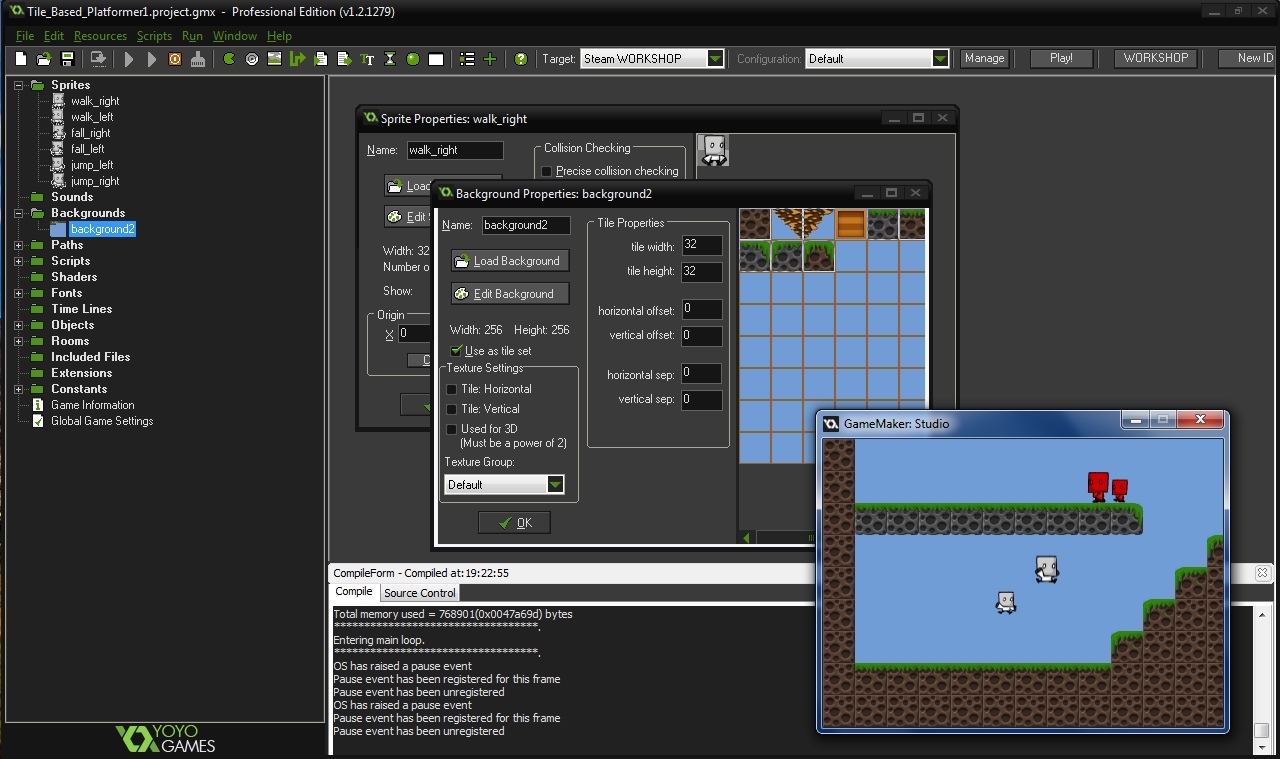Check the 'Used for 3D' option
The width and height of the screenshot is (1280, 759).
pos(452,429)
